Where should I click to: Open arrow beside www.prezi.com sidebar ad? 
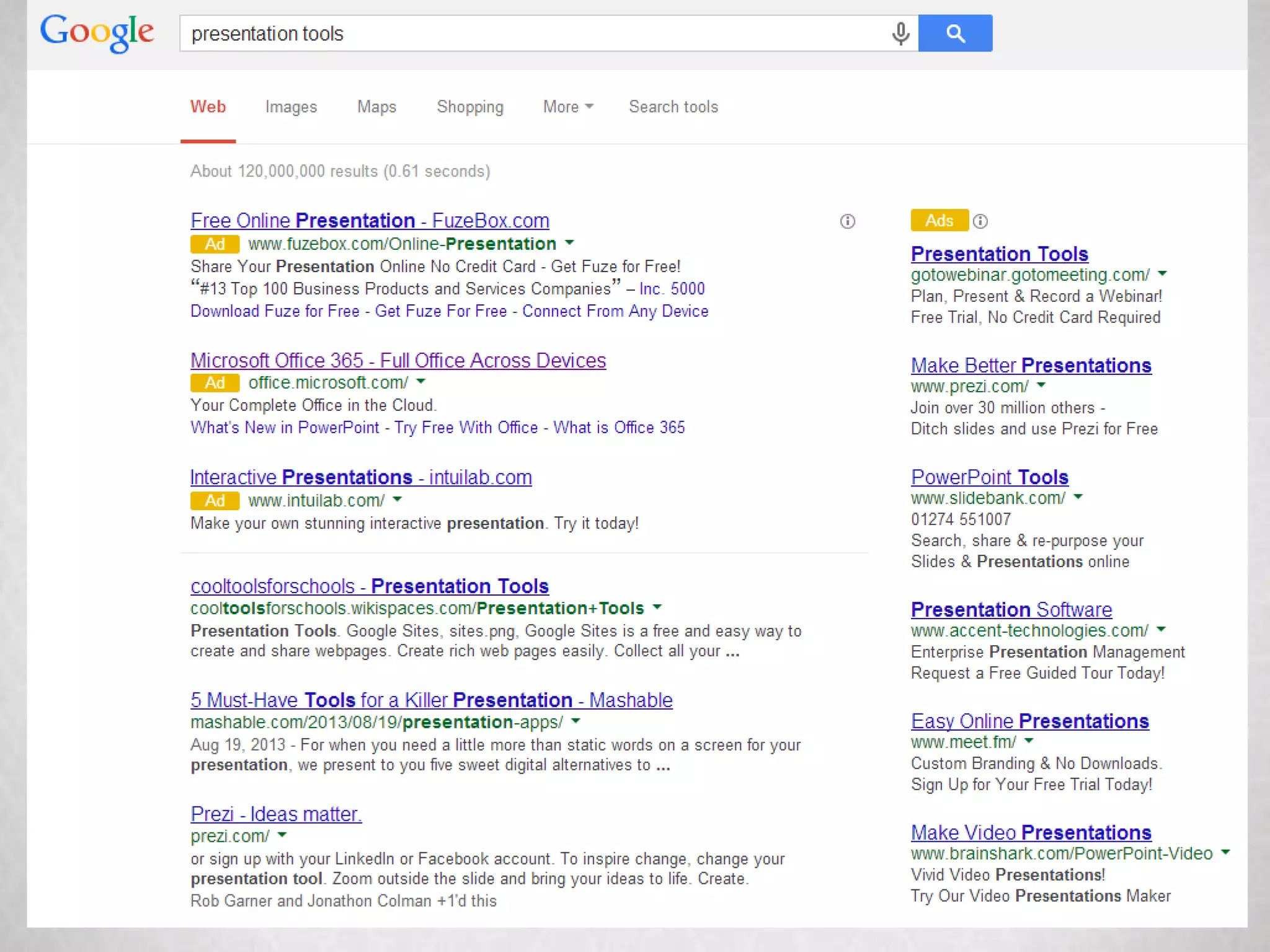[x=1041, y=386]
